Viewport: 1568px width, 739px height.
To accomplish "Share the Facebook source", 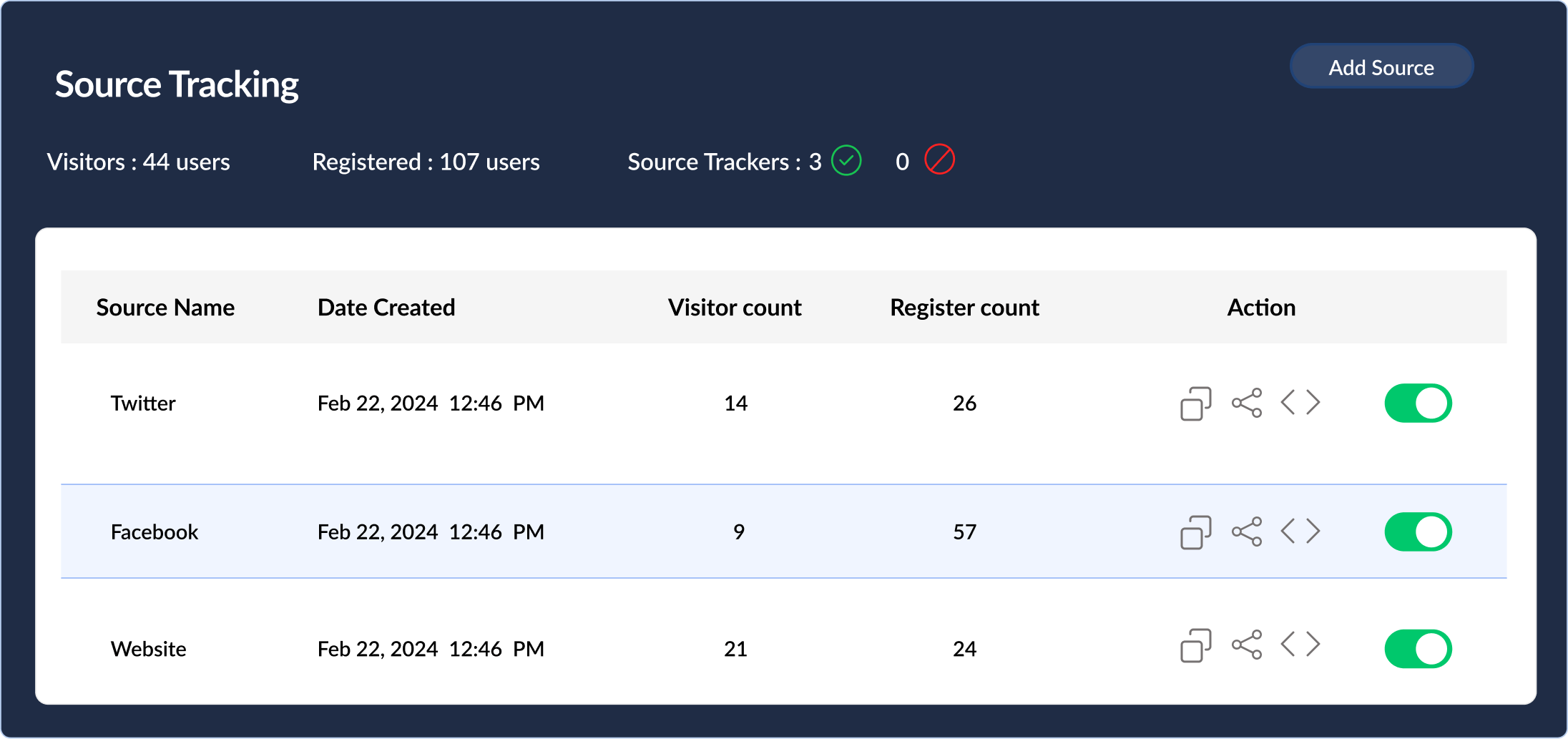I will tap(1248, 532).
